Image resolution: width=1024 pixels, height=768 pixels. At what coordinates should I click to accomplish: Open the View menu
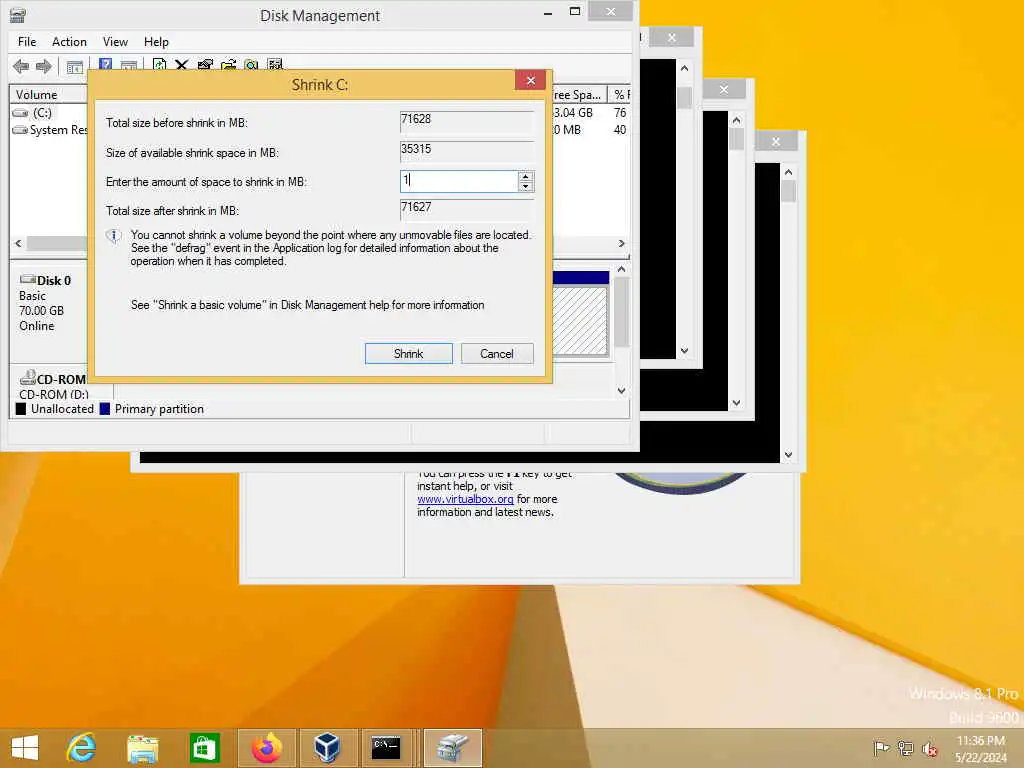tap(115, 42)
